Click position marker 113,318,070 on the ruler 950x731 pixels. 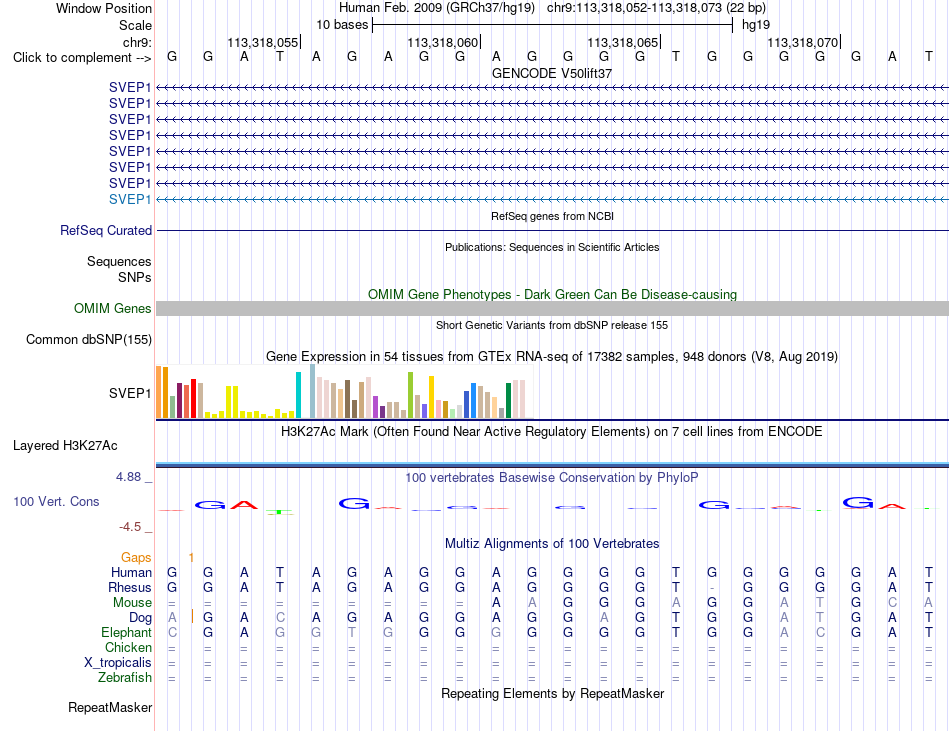tap(803, 42)
